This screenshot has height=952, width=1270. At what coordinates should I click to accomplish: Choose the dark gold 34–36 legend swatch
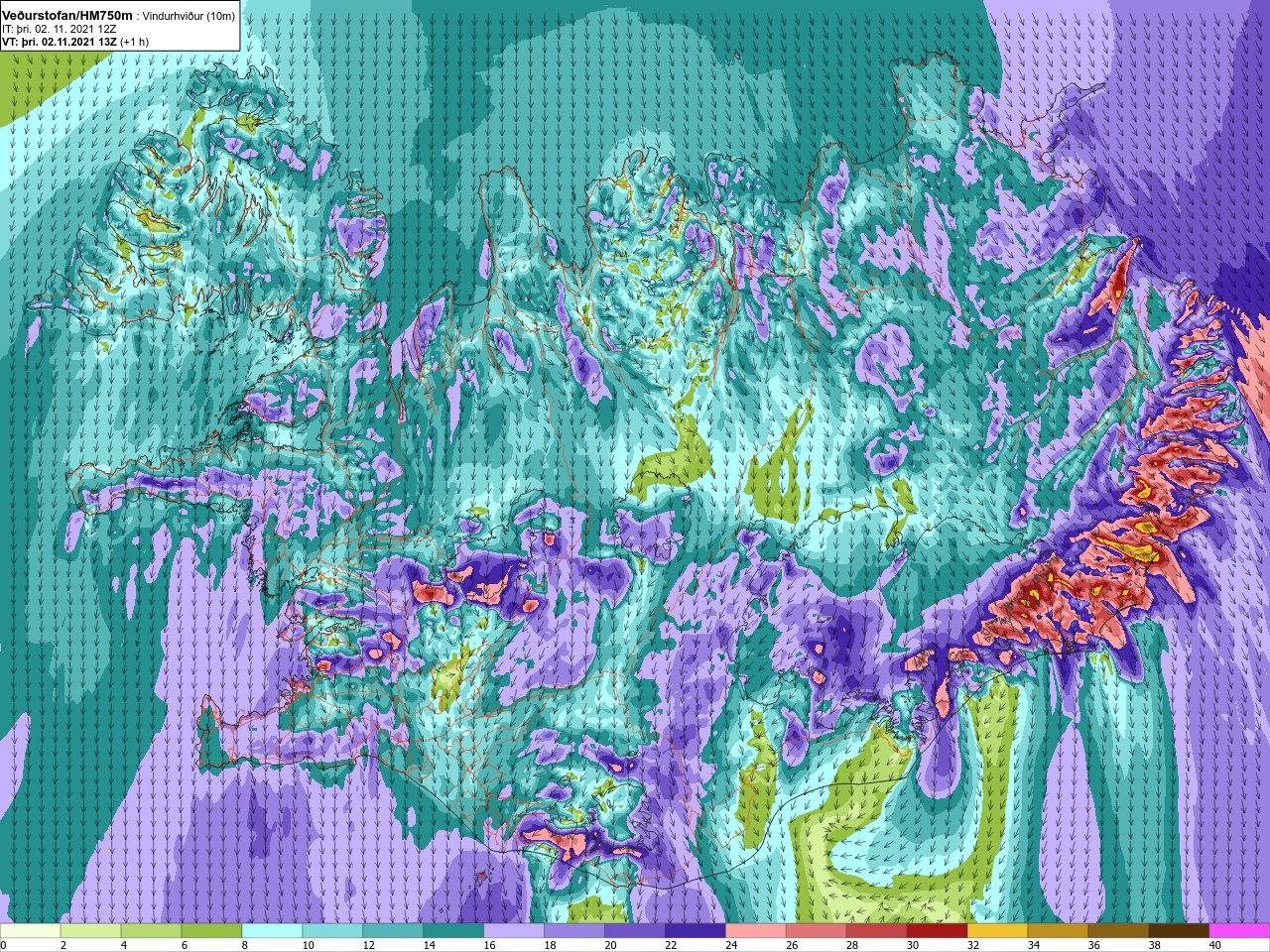(x=1060, y=932)
